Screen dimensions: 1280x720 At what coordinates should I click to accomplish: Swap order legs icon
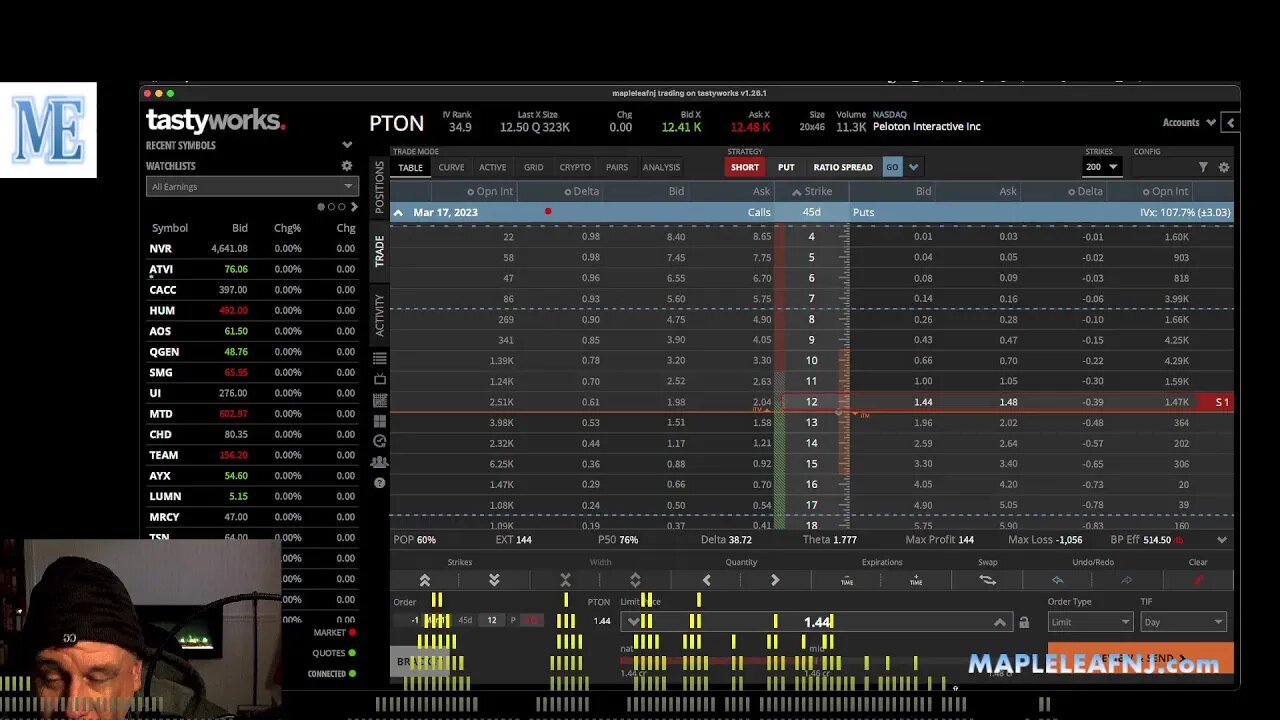[x=988, y=580]
